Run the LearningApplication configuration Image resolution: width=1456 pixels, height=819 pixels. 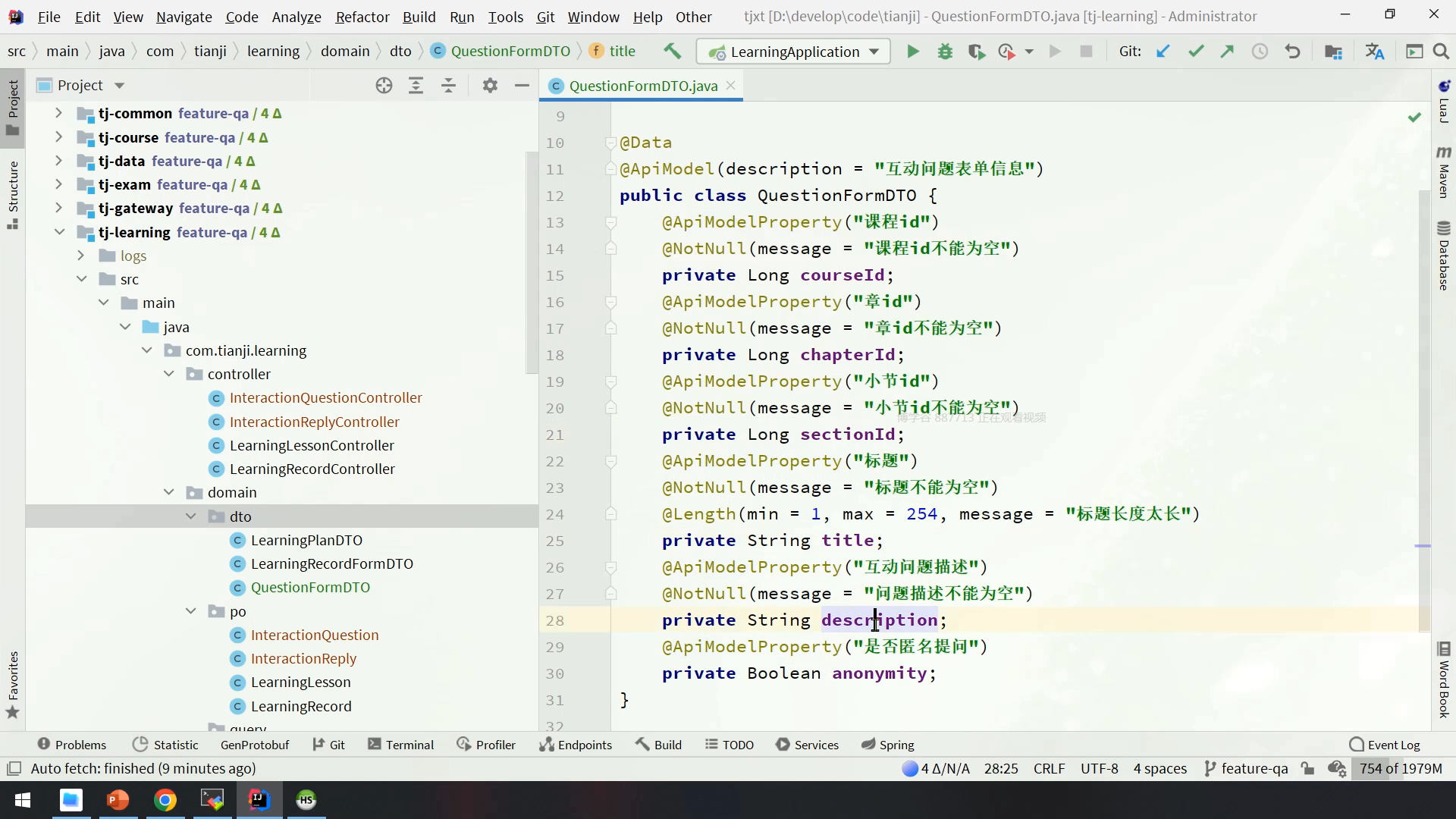[x=913, y=52]
